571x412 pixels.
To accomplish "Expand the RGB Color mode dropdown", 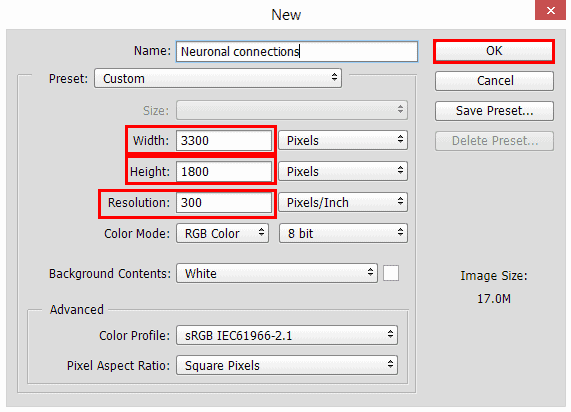I will 223,234.
